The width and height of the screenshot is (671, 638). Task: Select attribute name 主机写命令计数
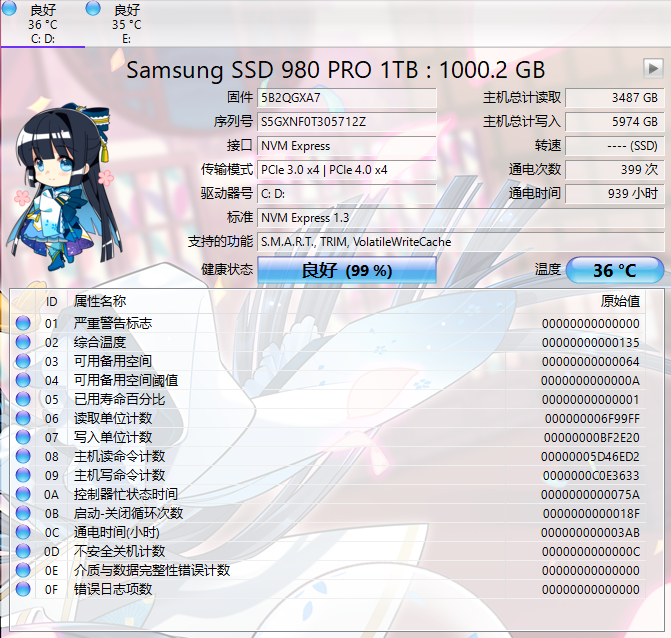pyautogui.click(x=119, y=475)
